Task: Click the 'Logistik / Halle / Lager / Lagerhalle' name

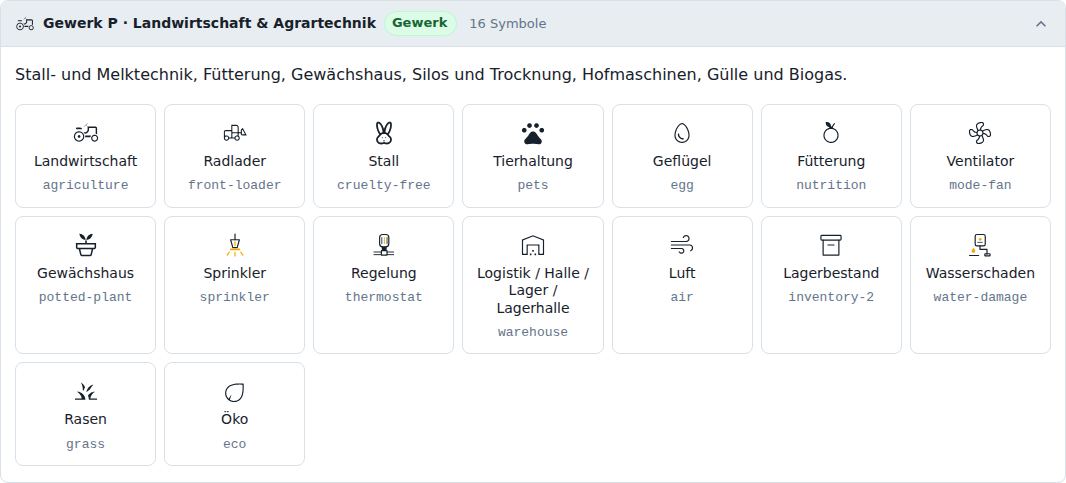Action: pyautogui.click(x=533, y=290)
